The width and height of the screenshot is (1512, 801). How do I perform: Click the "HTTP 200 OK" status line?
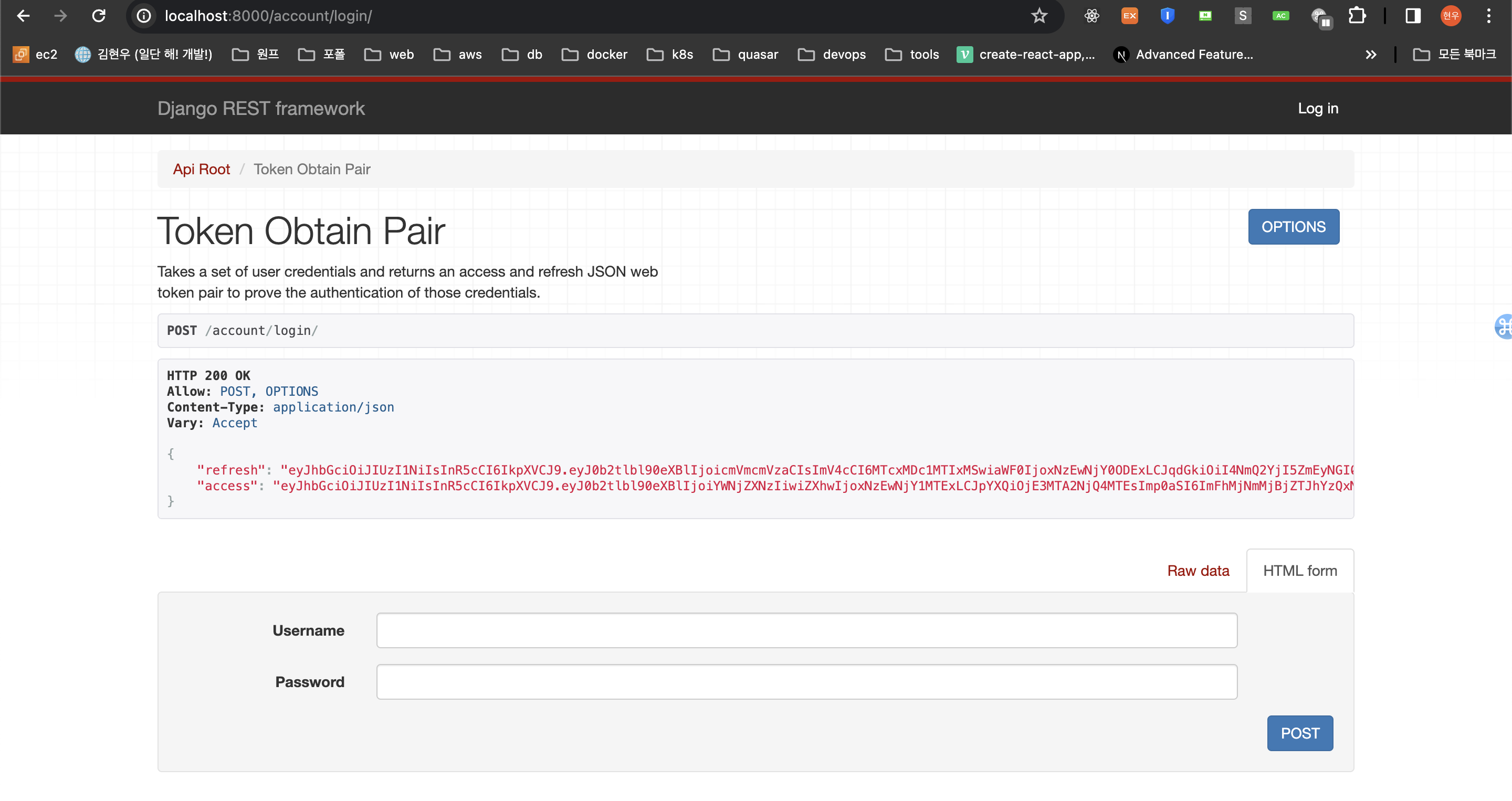point(208,375)
